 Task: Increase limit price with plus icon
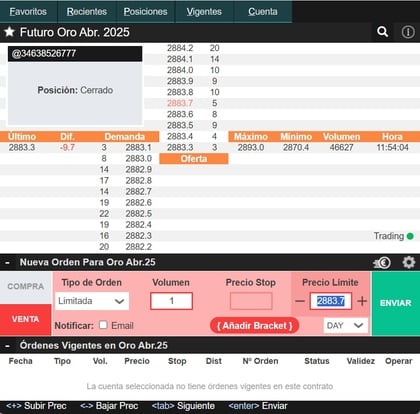362,301
